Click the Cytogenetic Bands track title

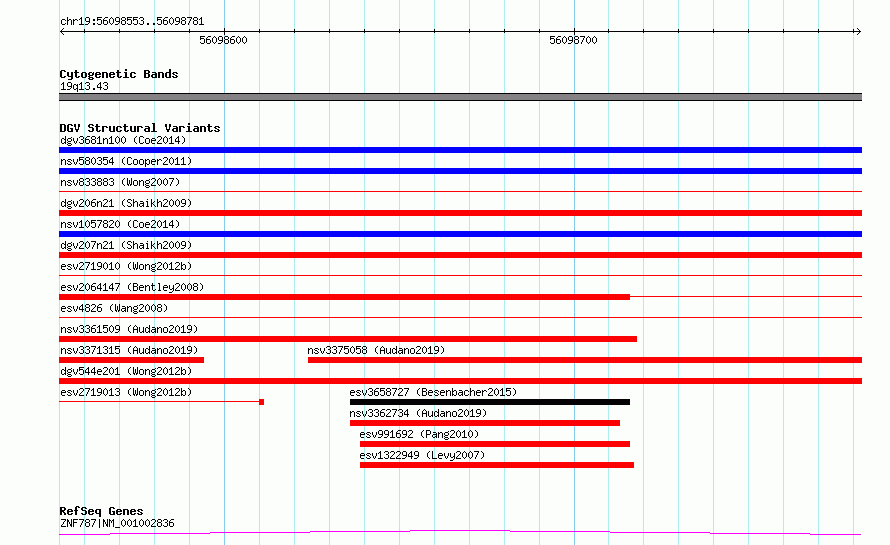(x=119, y=74)
